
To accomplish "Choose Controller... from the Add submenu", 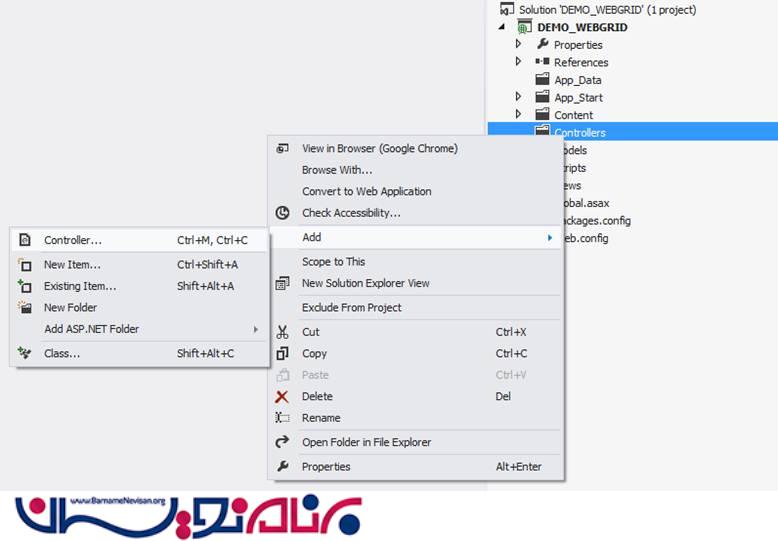I will pos(140,240).
